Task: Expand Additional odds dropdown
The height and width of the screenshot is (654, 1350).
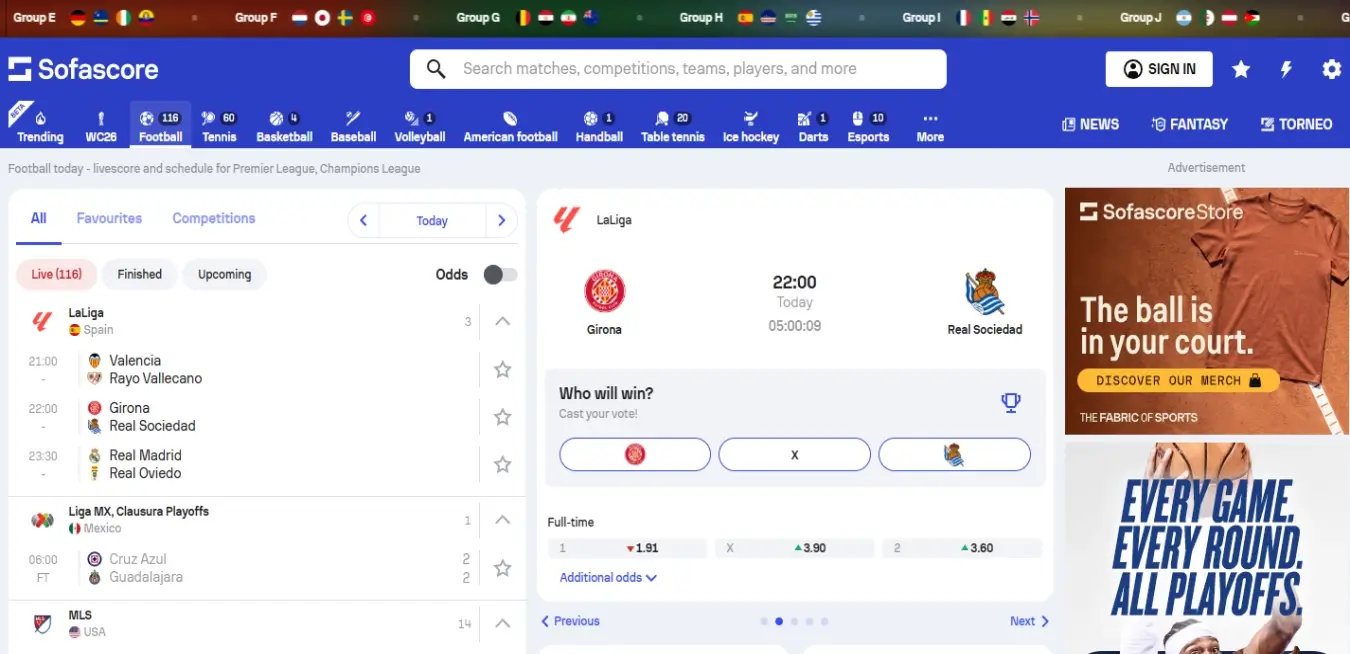Action: pyautogui.click(x=608, y=577)
